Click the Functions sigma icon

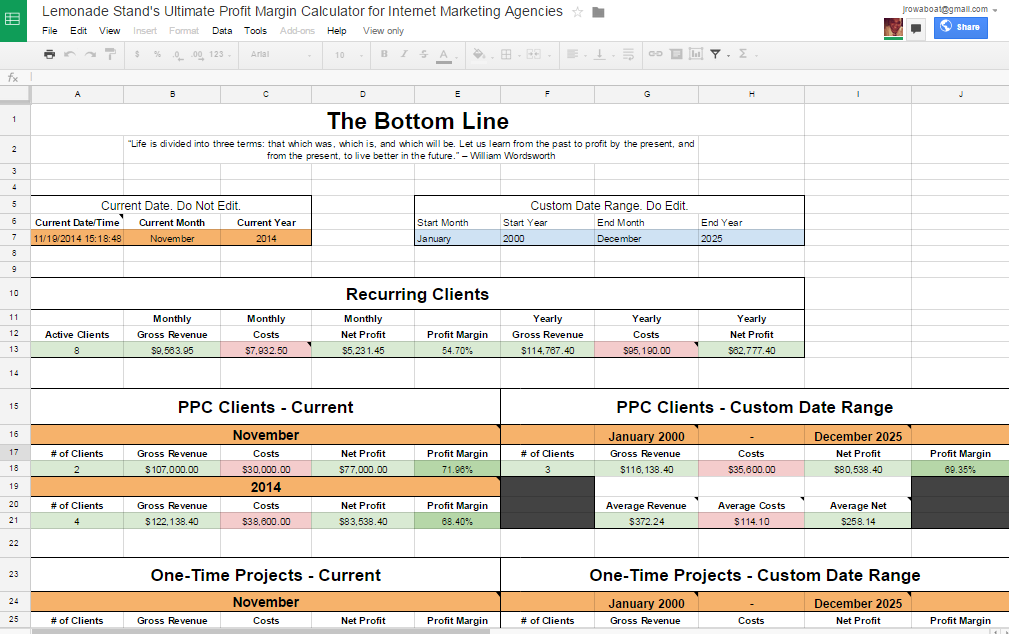(743, 54)
